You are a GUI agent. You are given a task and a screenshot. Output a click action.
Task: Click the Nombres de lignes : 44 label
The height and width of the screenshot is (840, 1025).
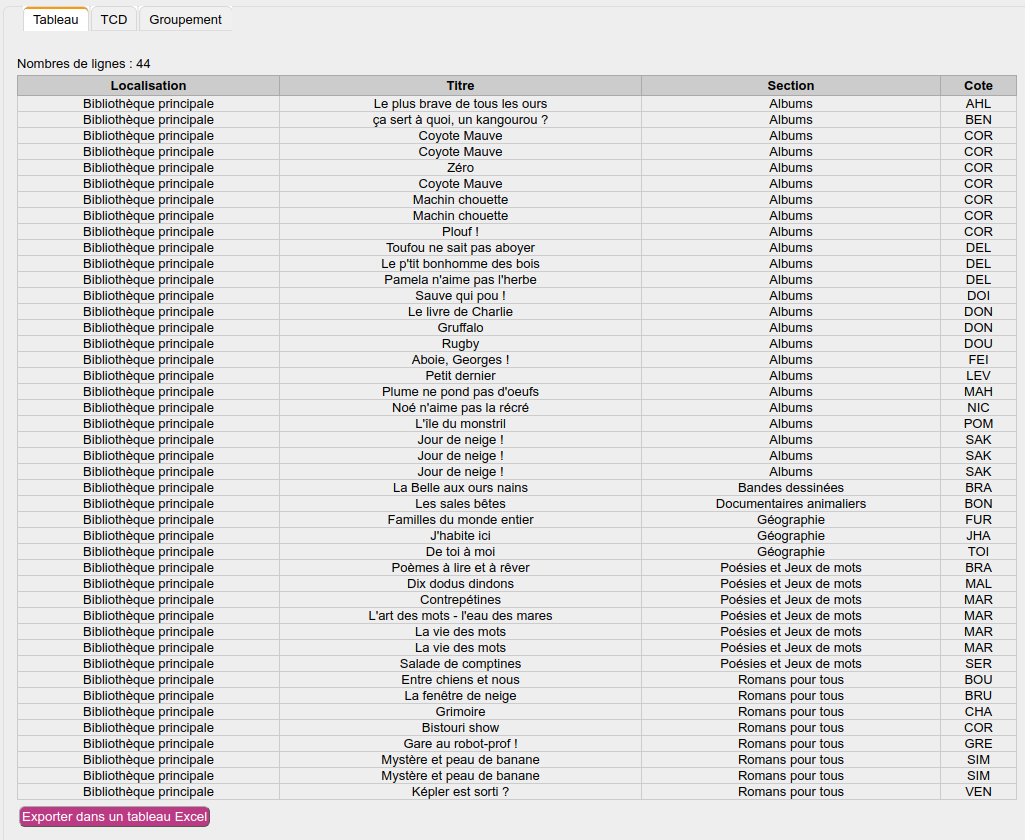click(78, 63)
